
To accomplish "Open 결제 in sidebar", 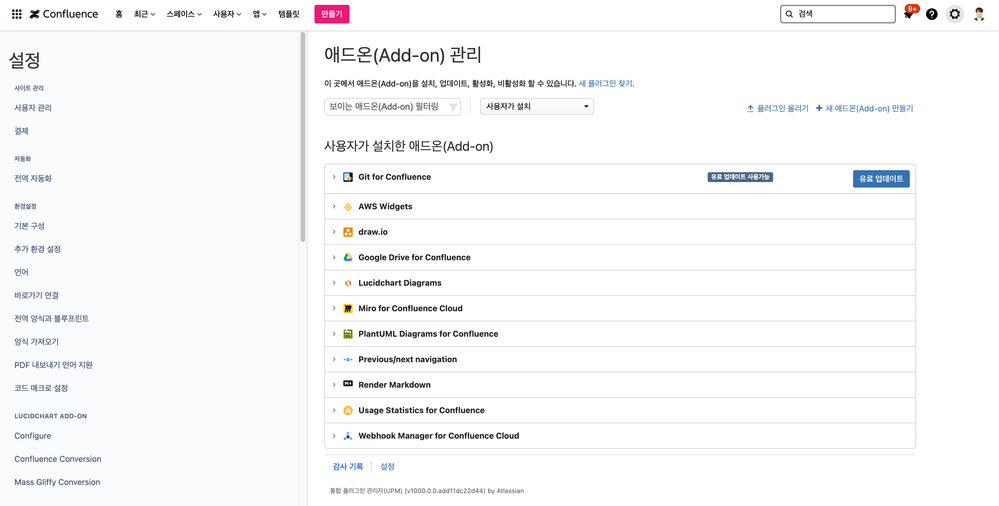I will coord(22,131).
